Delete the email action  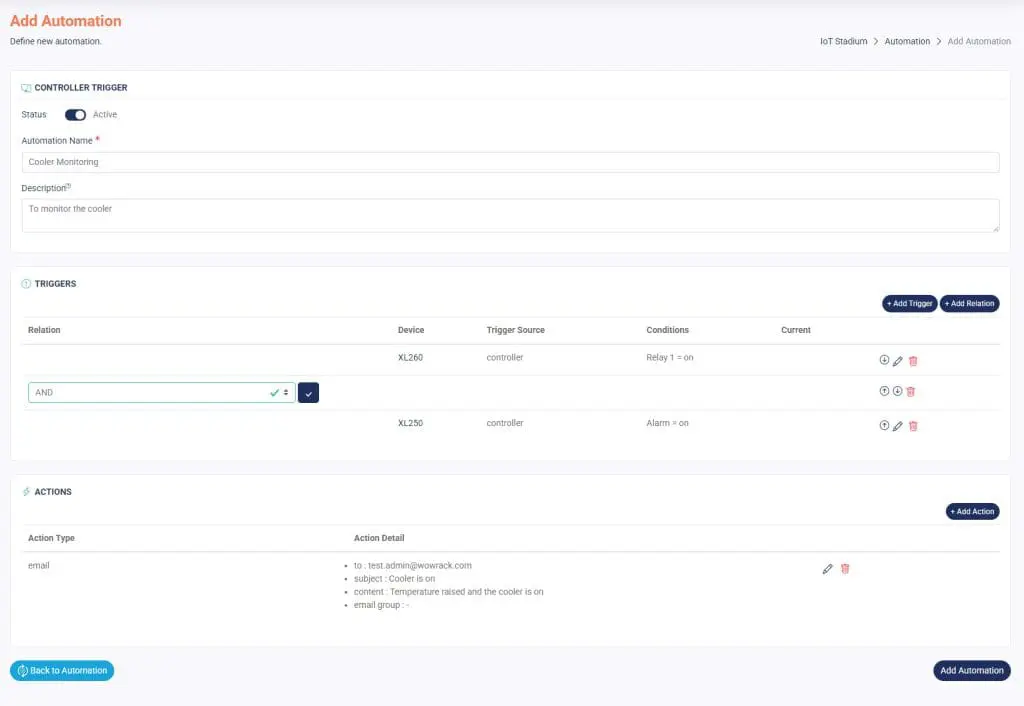845,568
